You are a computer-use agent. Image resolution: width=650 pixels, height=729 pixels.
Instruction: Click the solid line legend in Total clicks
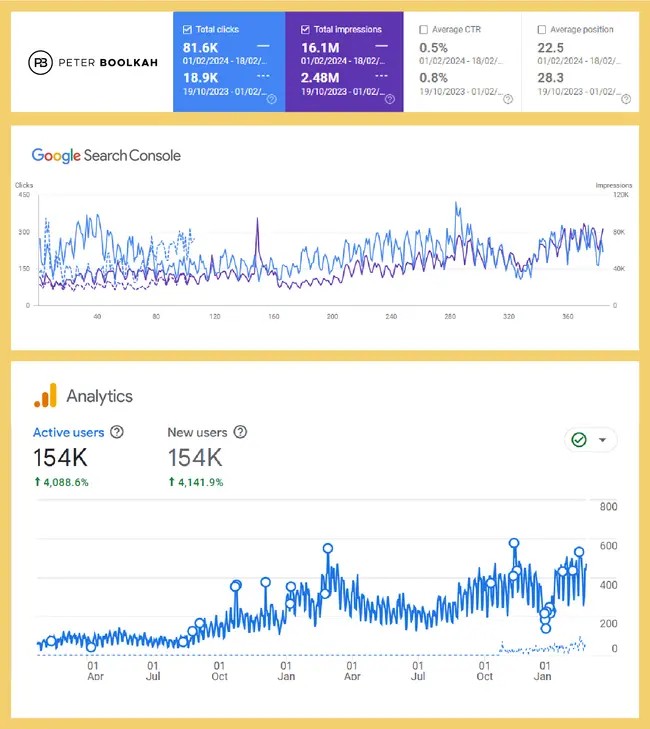click(263, 46)
